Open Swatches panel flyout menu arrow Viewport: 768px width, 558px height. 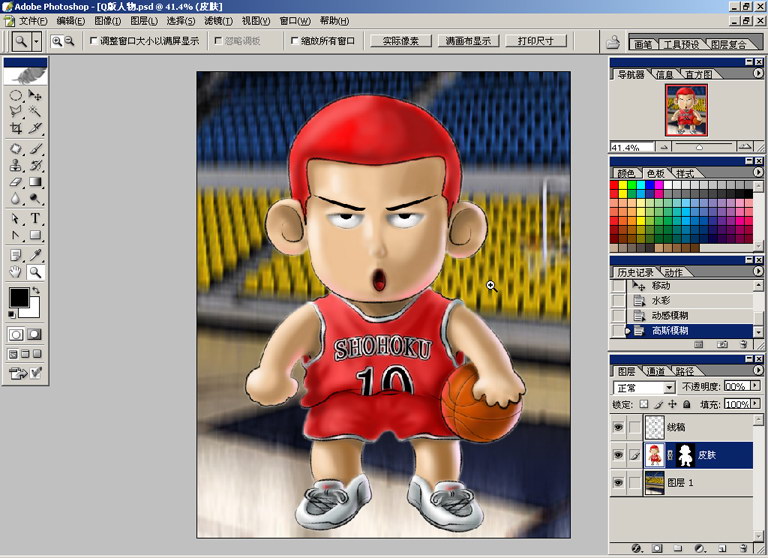[758, 172]
